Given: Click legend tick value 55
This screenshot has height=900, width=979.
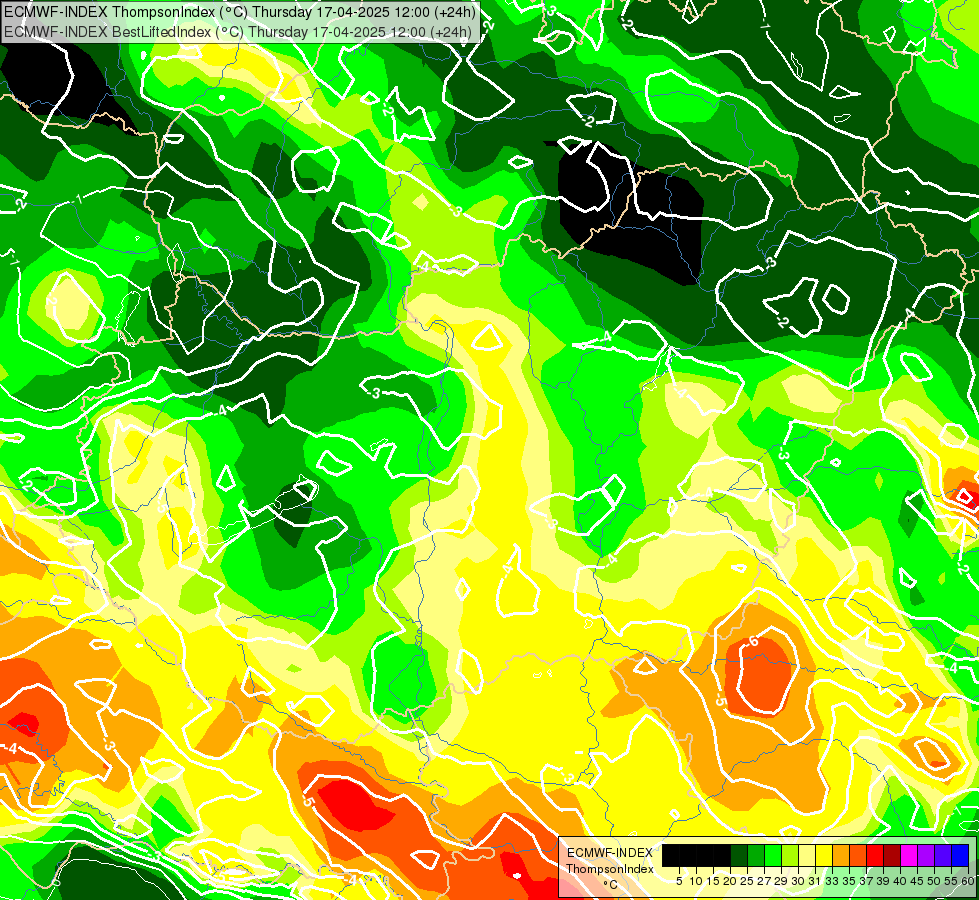Looking at the screenshot, I should click(952, 881).
